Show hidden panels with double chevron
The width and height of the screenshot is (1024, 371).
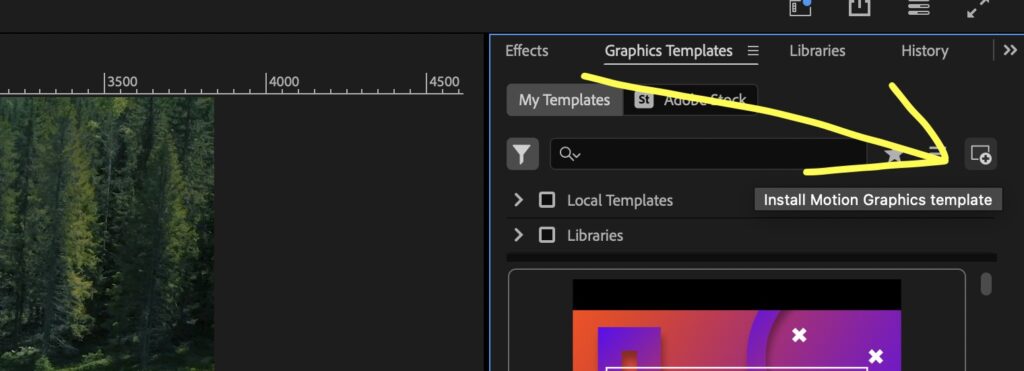(1010, 50)
